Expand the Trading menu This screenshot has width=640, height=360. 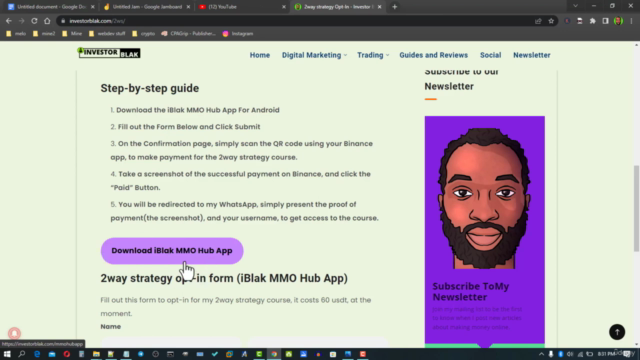tap(373, 55)
